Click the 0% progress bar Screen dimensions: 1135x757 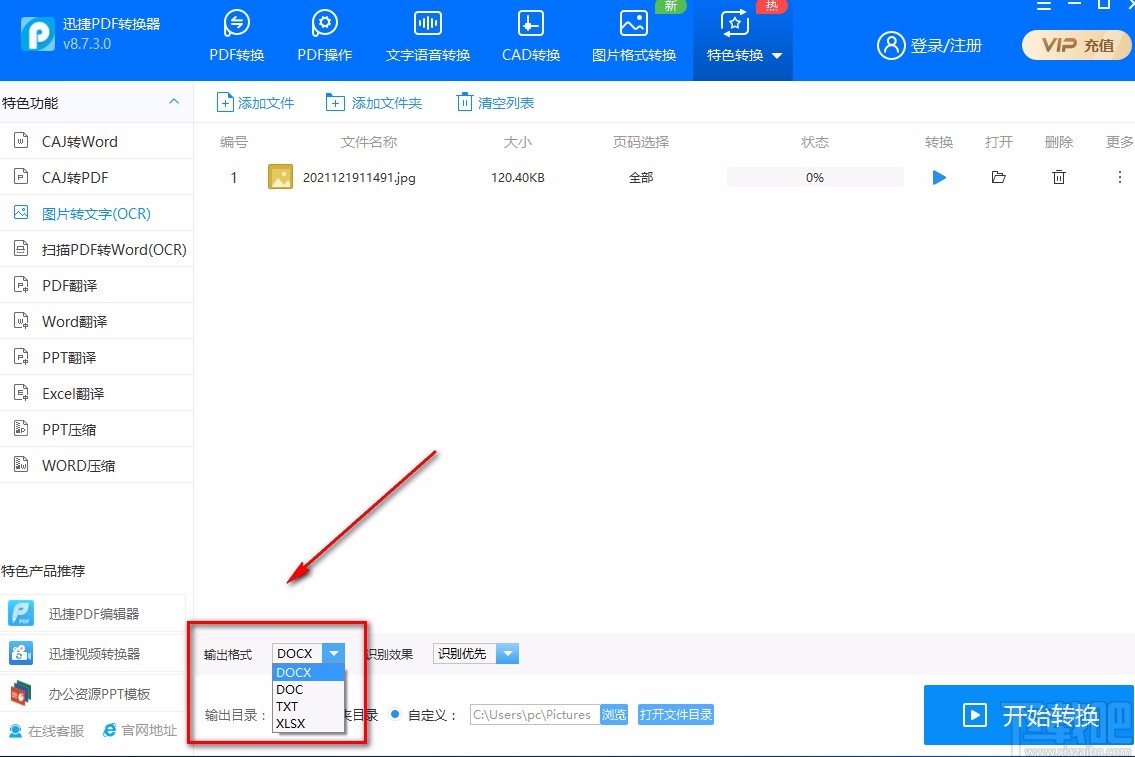(814, 177)
